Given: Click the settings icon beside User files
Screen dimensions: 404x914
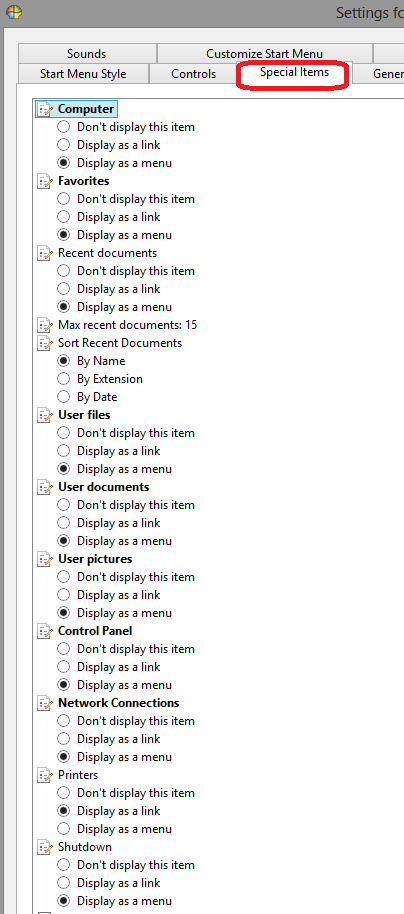Looking at the screenshot, I should 45,415.
